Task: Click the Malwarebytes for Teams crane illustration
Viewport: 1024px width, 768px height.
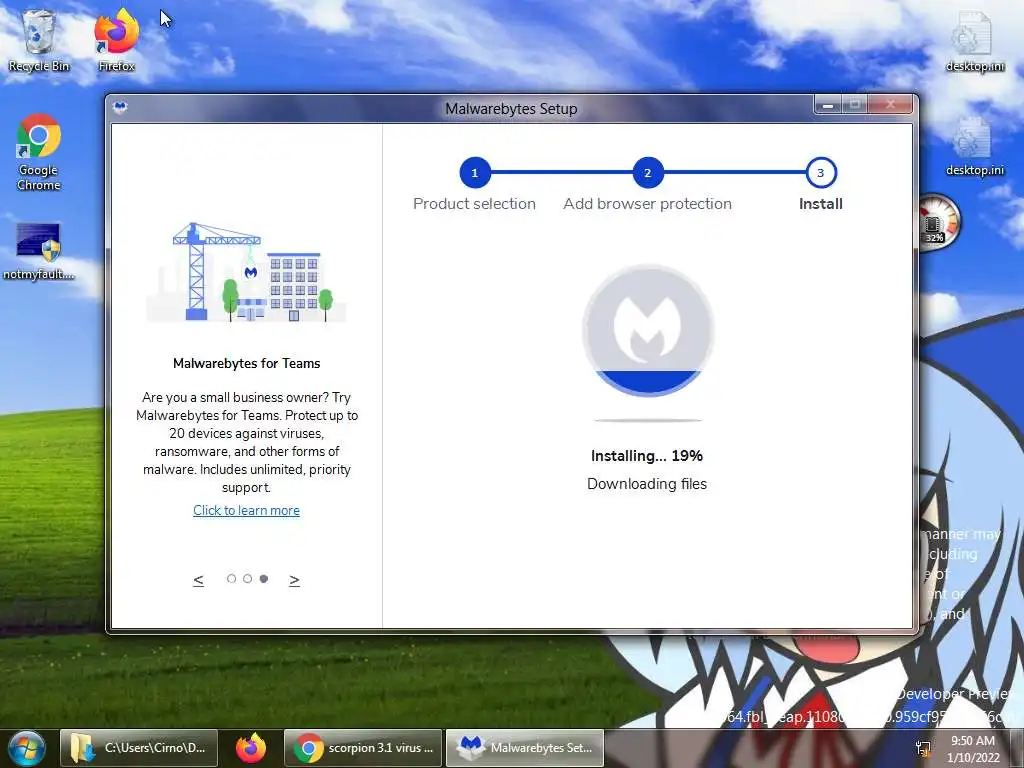Action: point(246,272)
